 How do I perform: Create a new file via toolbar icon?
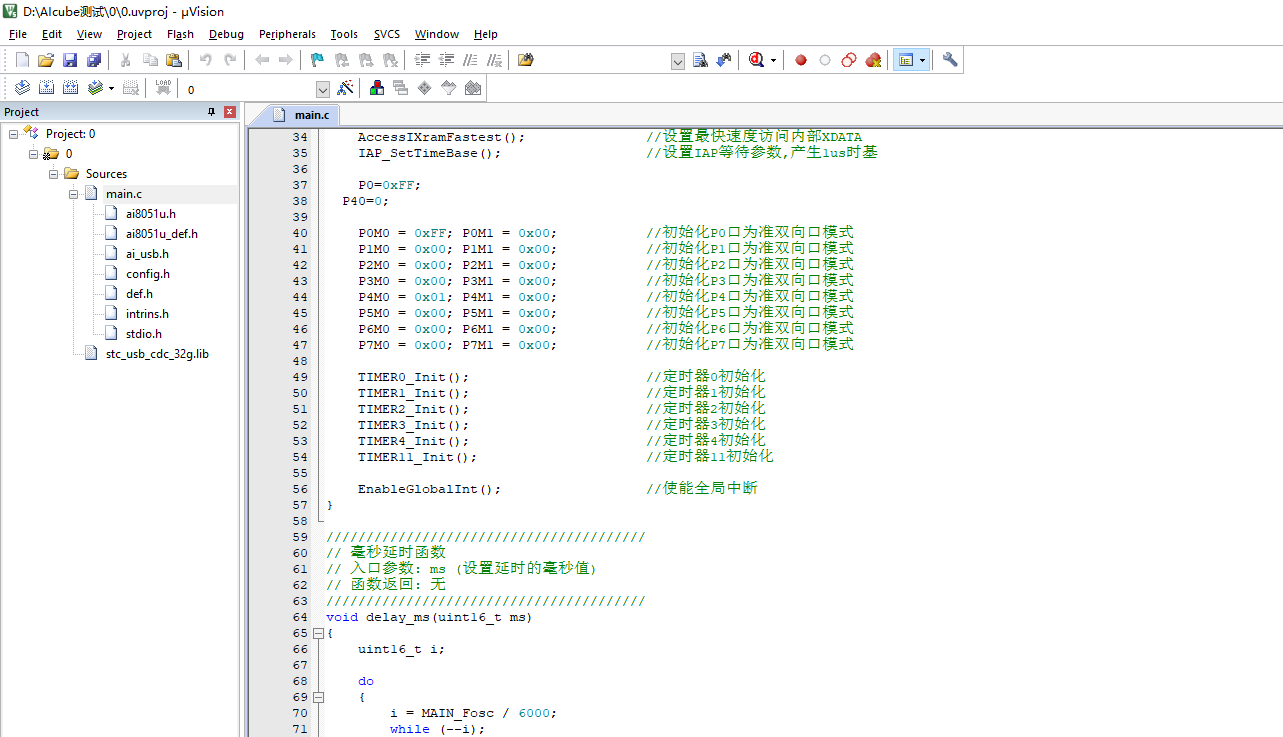pos(22,60)
